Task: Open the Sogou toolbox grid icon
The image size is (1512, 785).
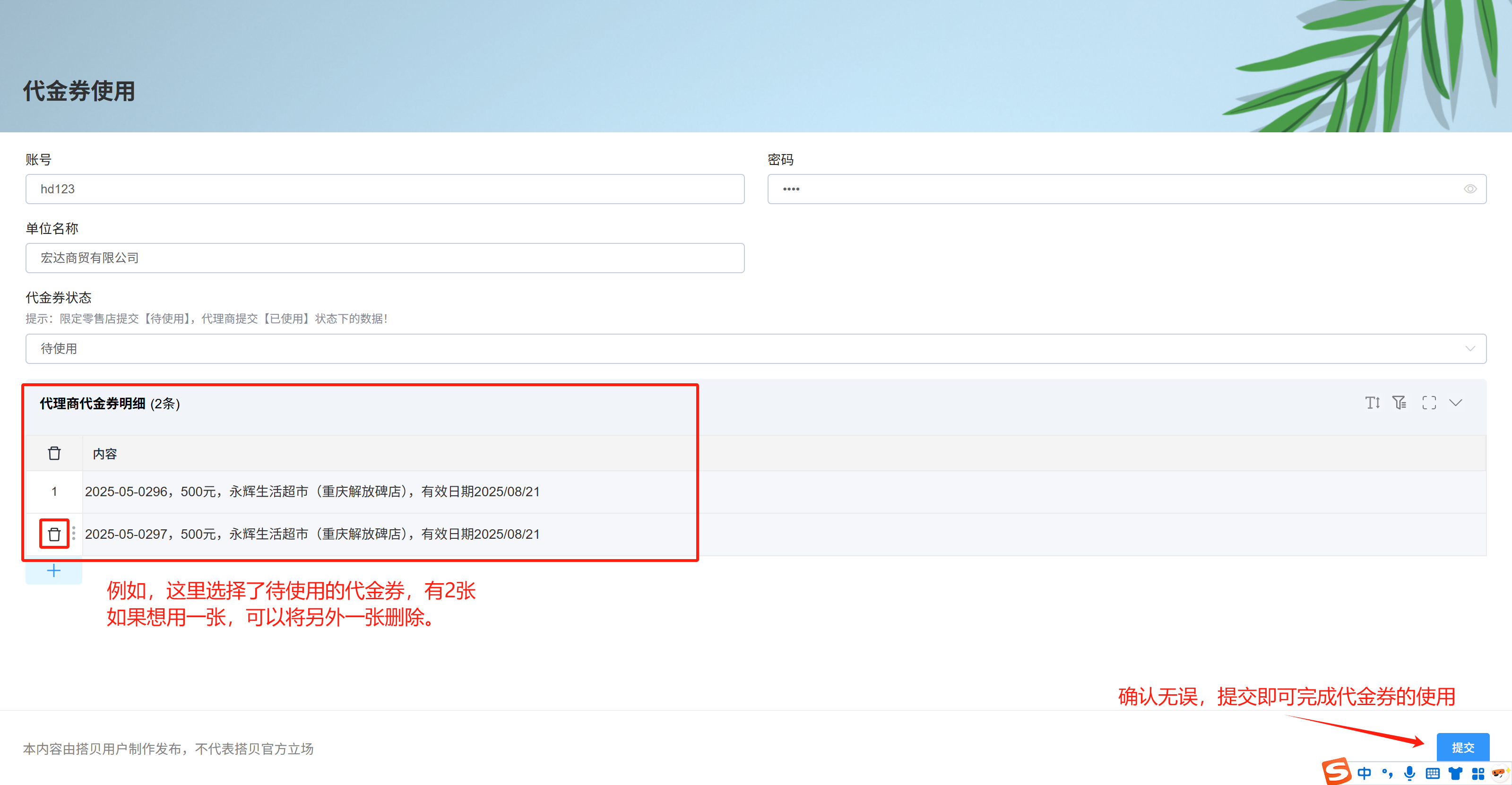Action: 1478,773
